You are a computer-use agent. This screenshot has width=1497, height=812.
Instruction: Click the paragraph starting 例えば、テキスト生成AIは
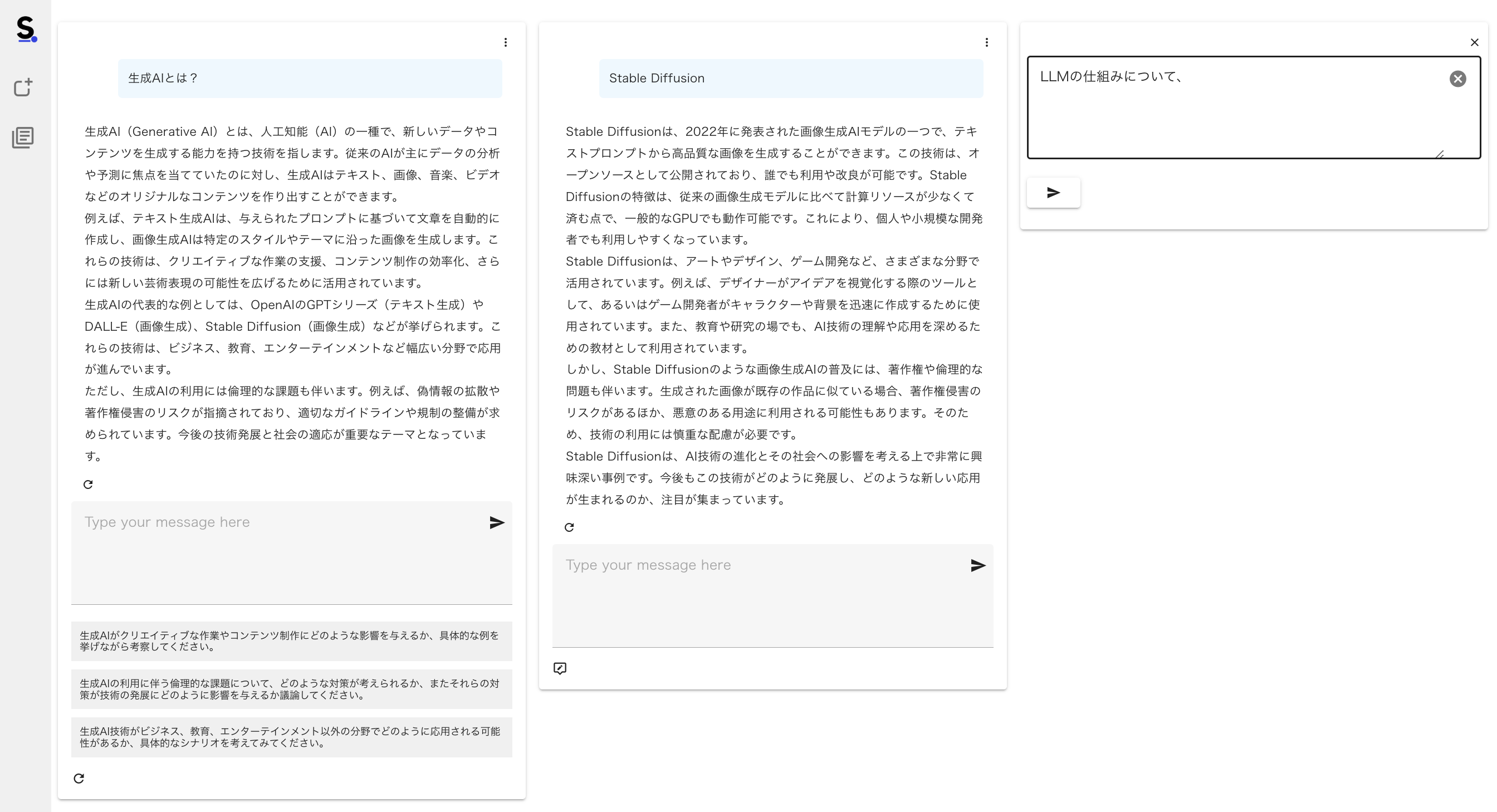coord(292,251)
